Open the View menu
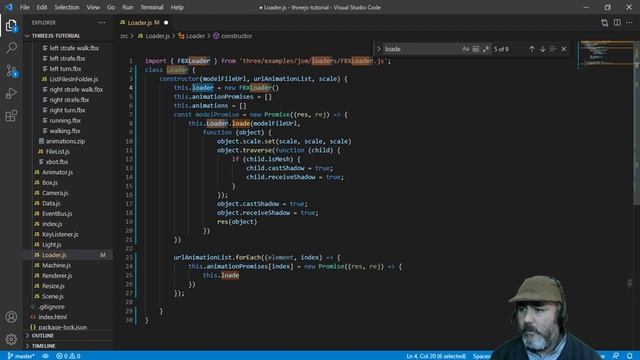The height and width of the screenshot is (360, 640). [x=93, y=7]
